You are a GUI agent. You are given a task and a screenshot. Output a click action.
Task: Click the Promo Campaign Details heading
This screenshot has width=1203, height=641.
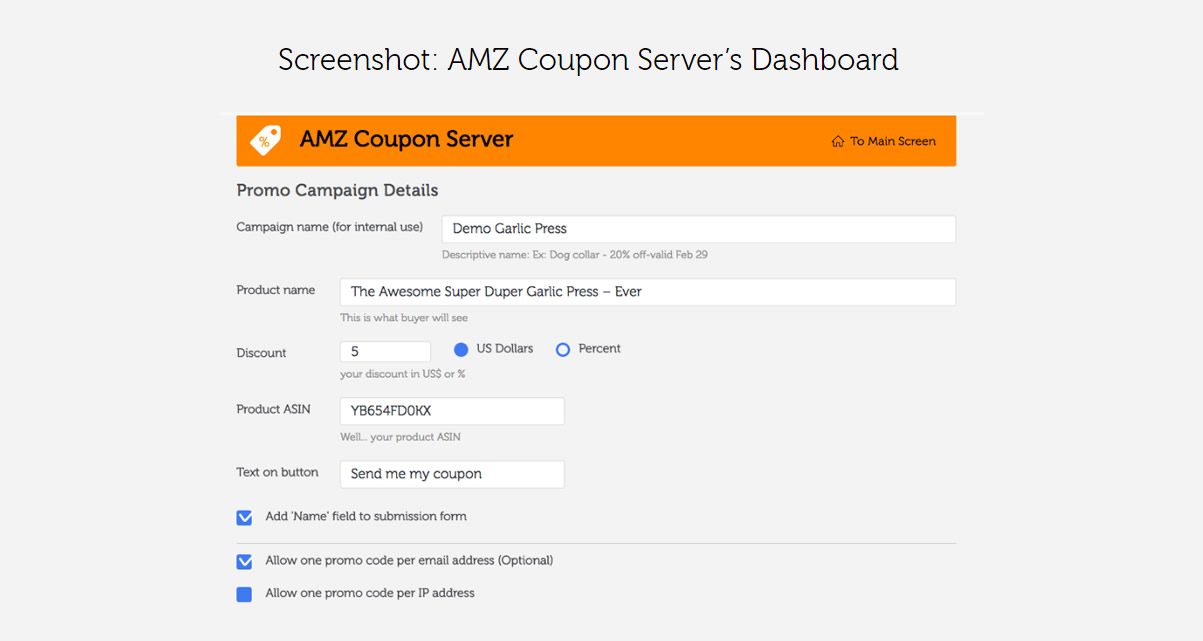(x=337, y=190)
